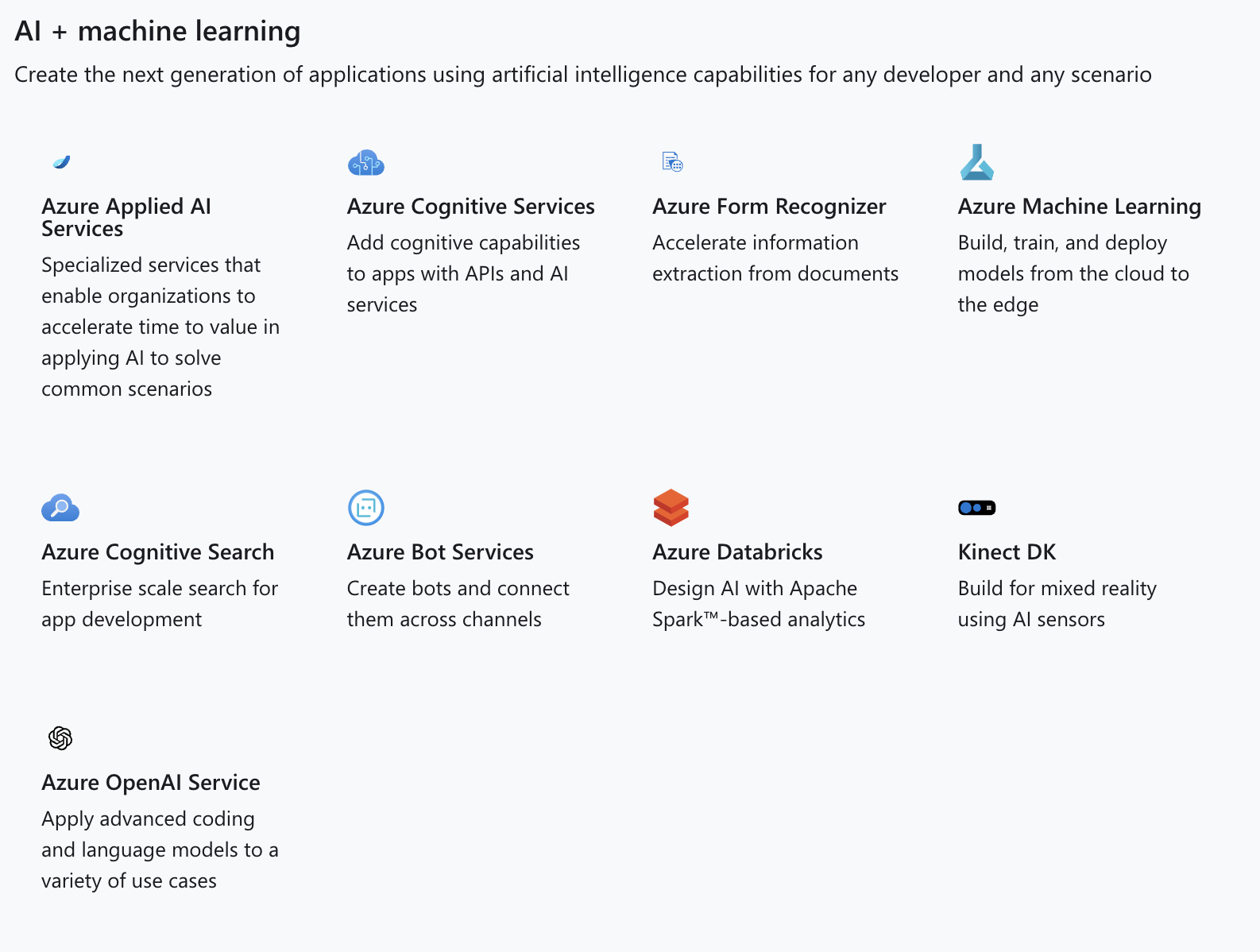Click the Azure Bot Services icon
The width and height of the screenshot is (1260, 952).
(366, 508)
